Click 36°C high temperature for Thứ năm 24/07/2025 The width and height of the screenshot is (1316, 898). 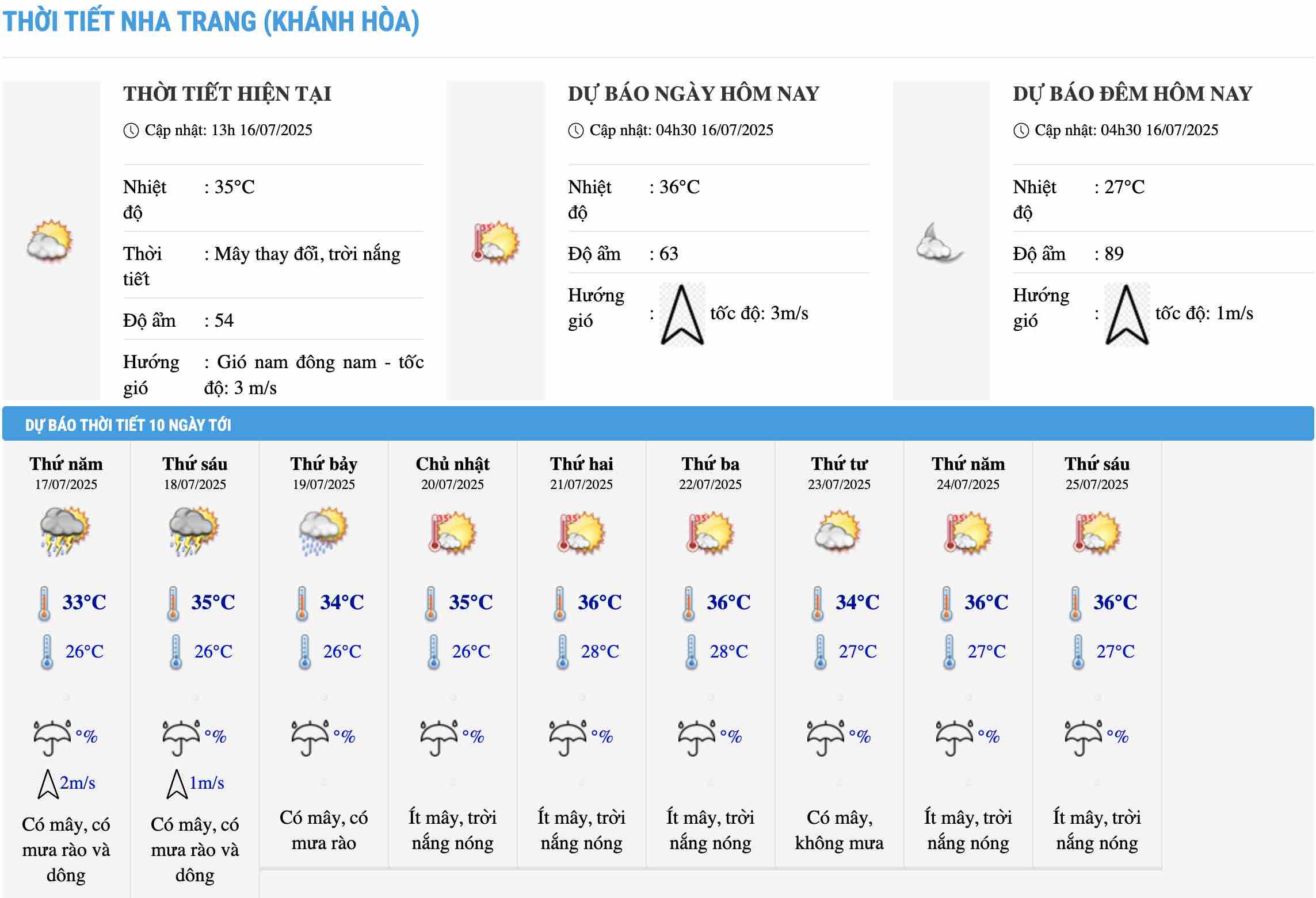(986, 602)
